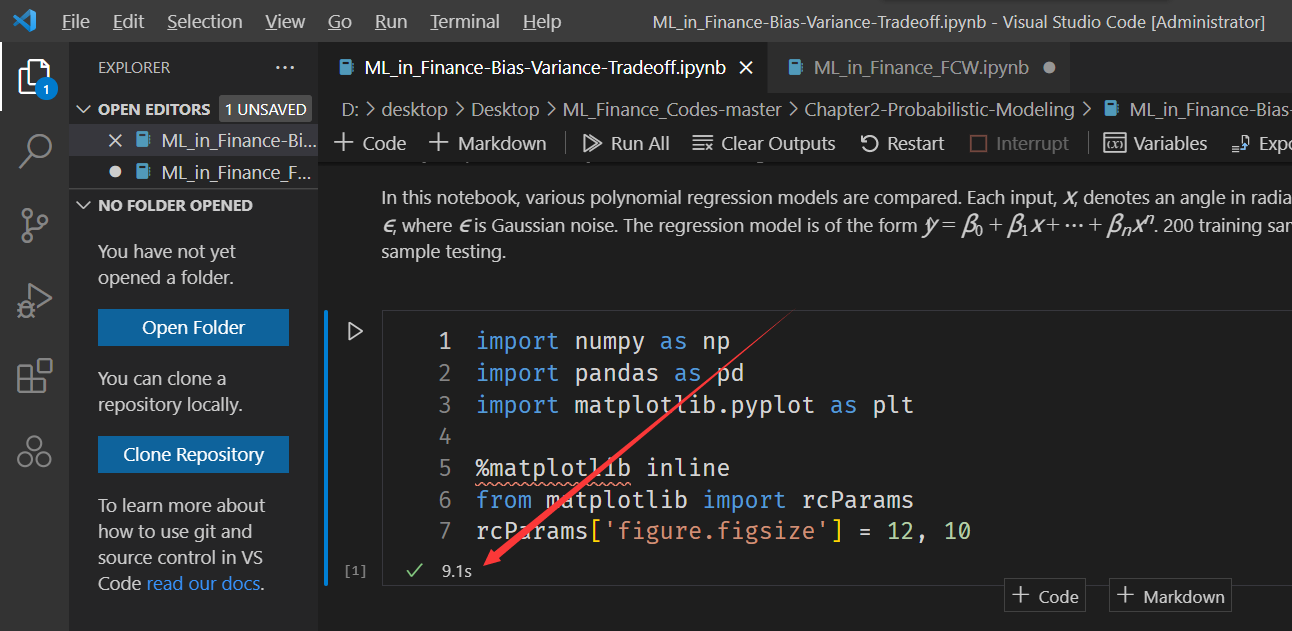
Task: Follow the read our docs link
Action: click(203, 583)
